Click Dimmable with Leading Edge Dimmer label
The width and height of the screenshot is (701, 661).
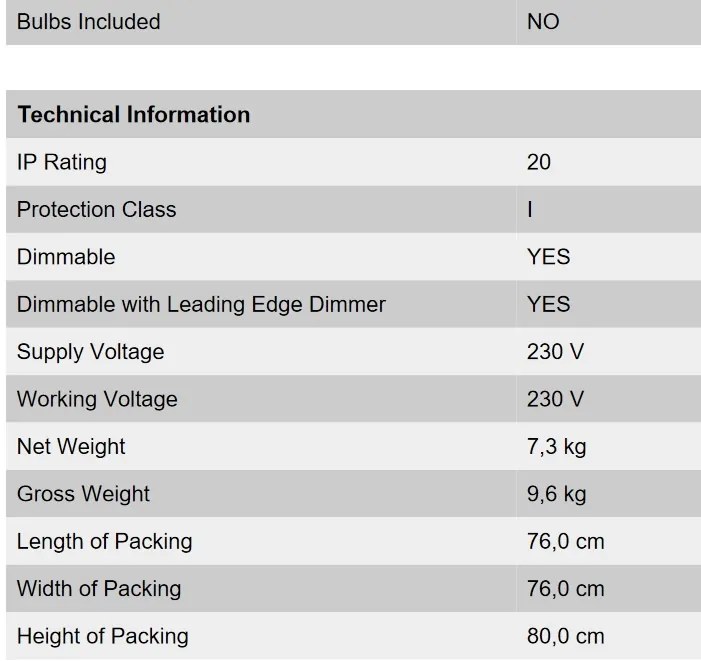[201, 305]
